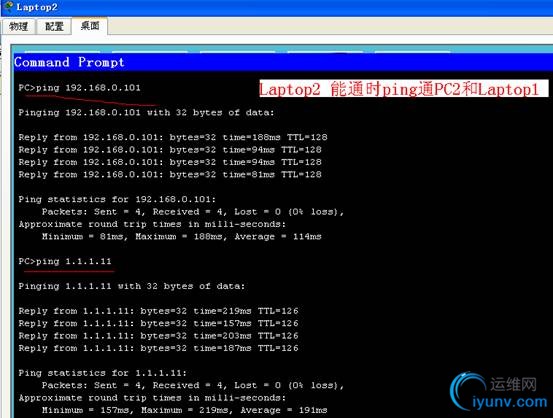Click the reply line with time=81ms

click(x=170, y=175)
